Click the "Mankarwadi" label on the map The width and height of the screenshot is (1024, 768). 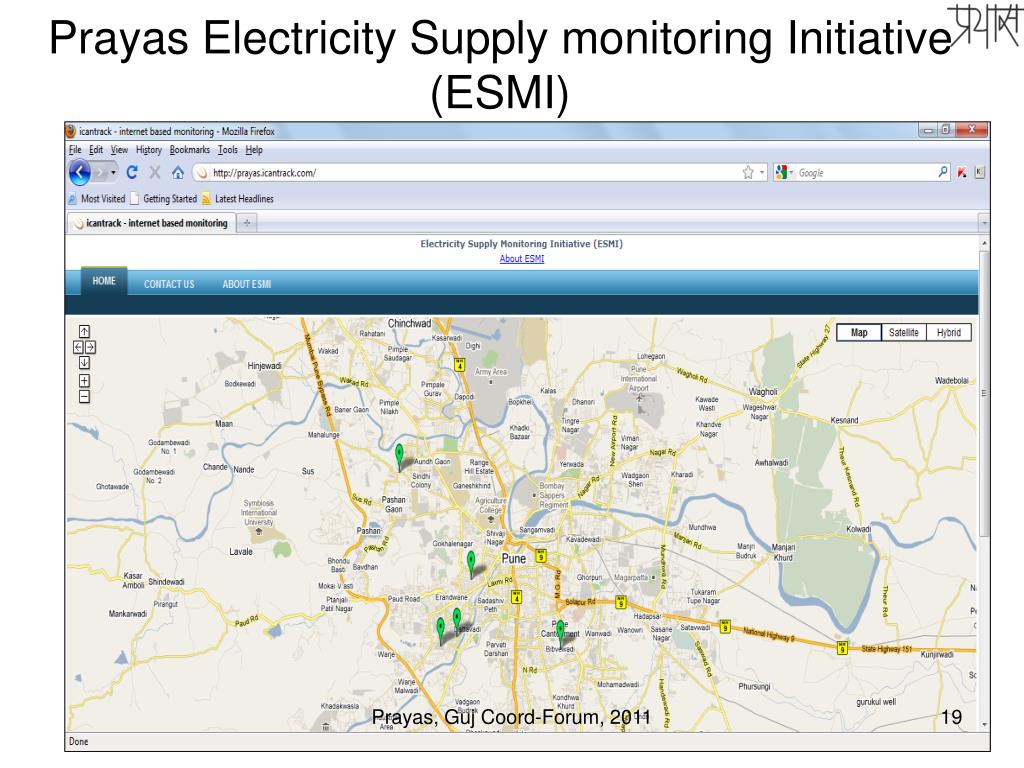(x=128, y=614)
